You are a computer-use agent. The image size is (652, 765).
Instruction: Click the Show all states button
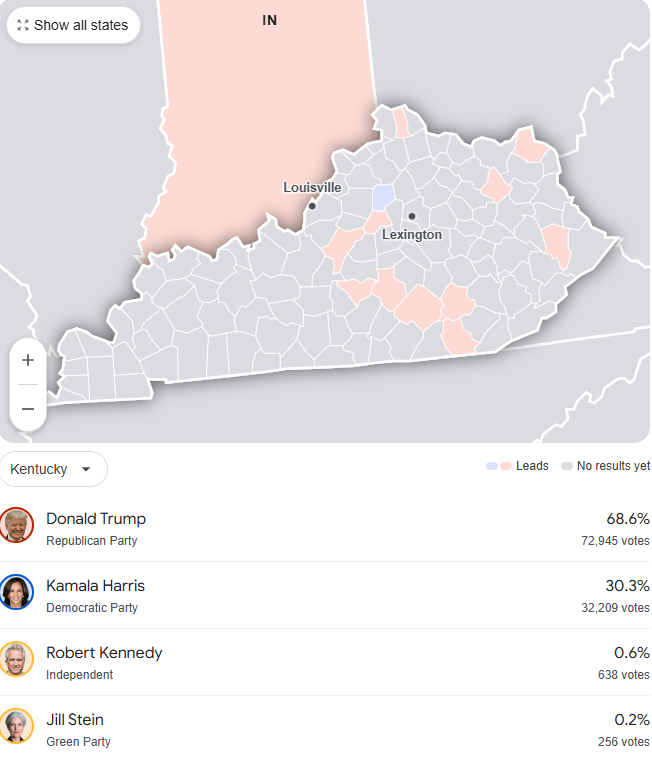[x=73, y=25]
